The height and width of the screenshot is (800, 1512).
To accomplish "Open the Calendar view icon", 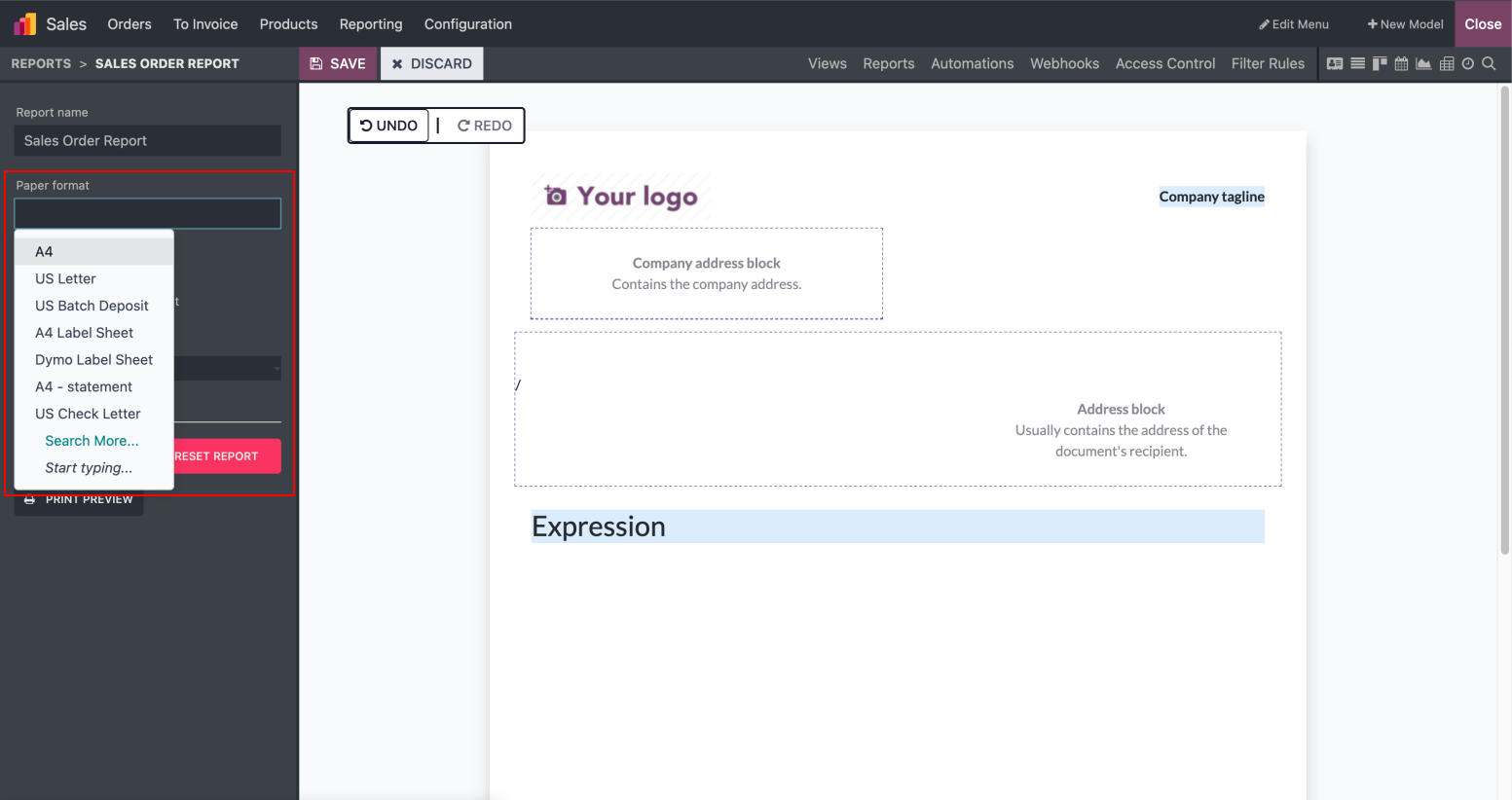I will click(x=1402, y=63).
